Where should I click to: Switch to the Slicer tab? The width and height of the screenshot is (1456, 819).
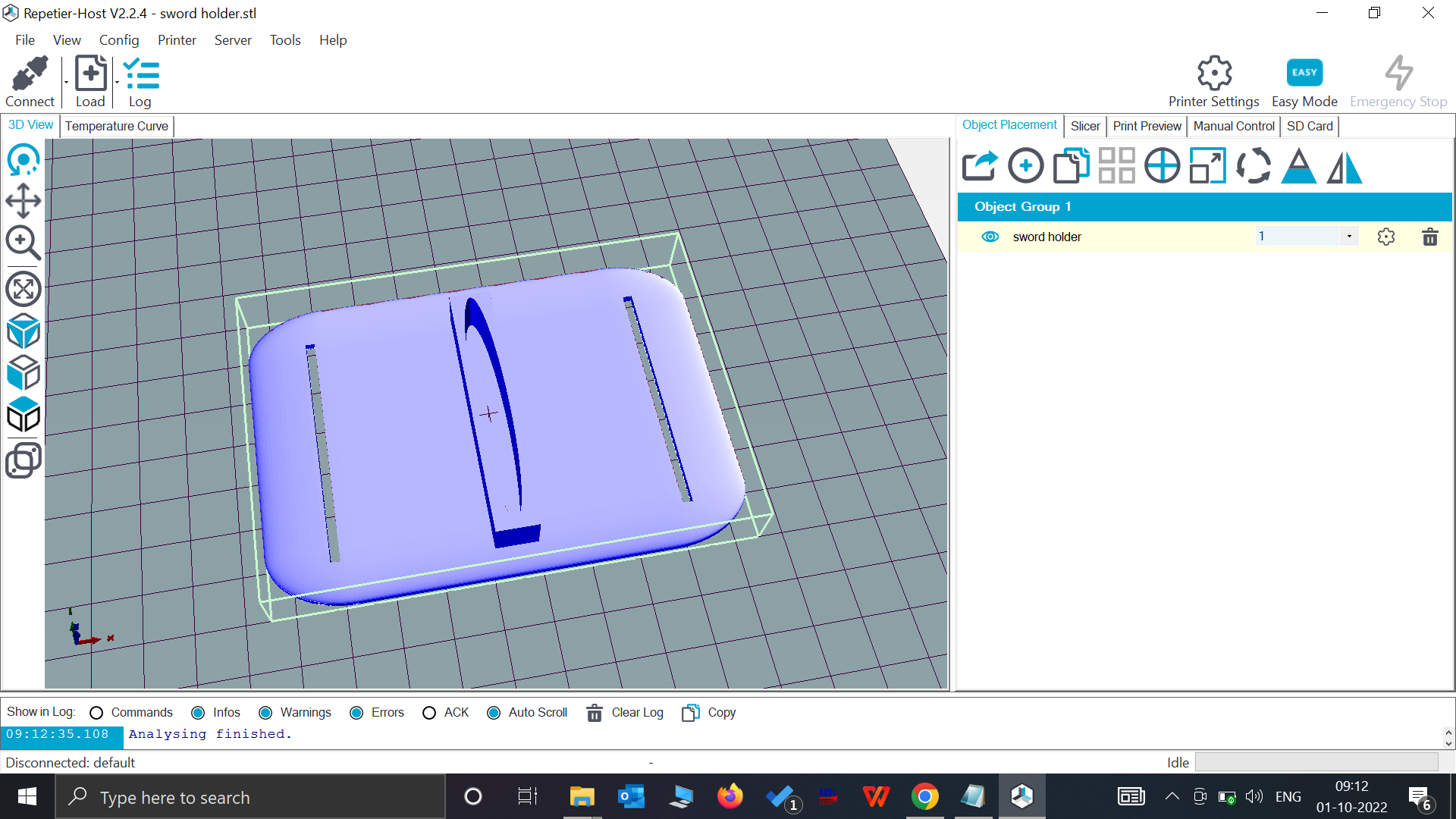click(x=1085, y=126)
